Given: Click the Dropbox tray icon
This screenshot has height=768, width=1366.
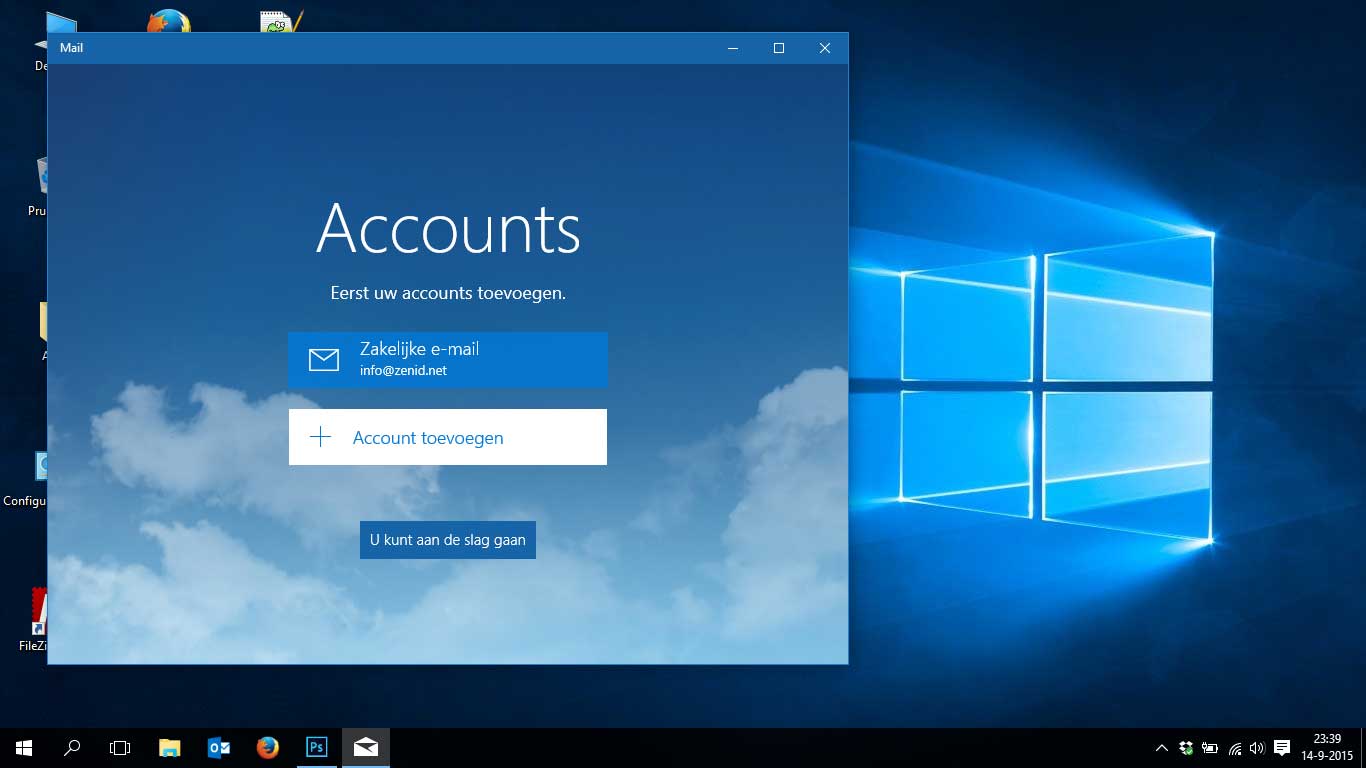Looking at the screenshot, I should click(x=1186, y=748).
